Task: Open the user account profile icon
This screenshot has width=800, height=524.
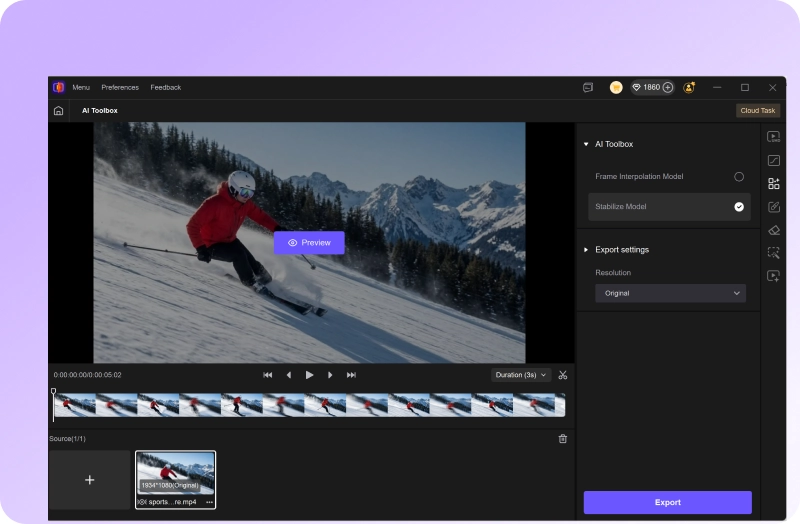Action: coord(689,88)
